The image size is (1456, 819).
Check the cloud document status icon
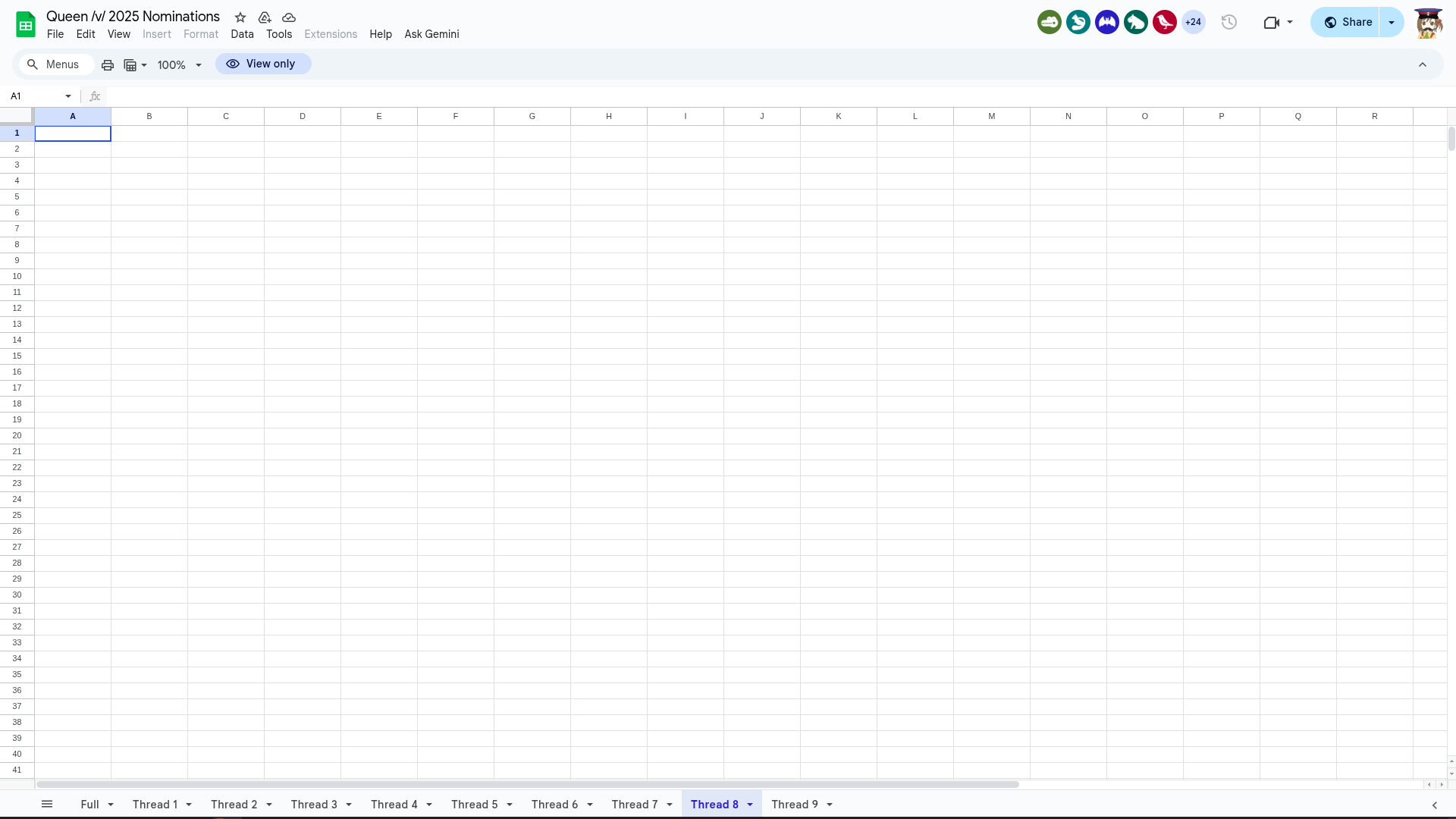pyautogui.click(x=289, y=17)
